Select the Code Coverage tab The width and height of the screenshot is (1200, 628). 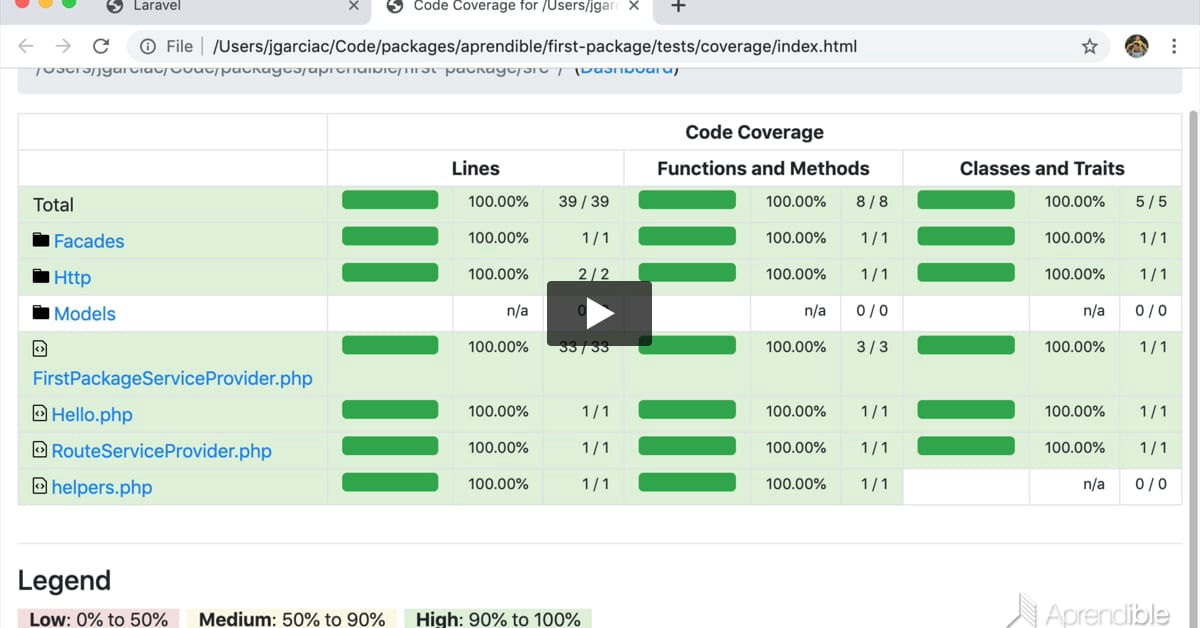[512, 7]
